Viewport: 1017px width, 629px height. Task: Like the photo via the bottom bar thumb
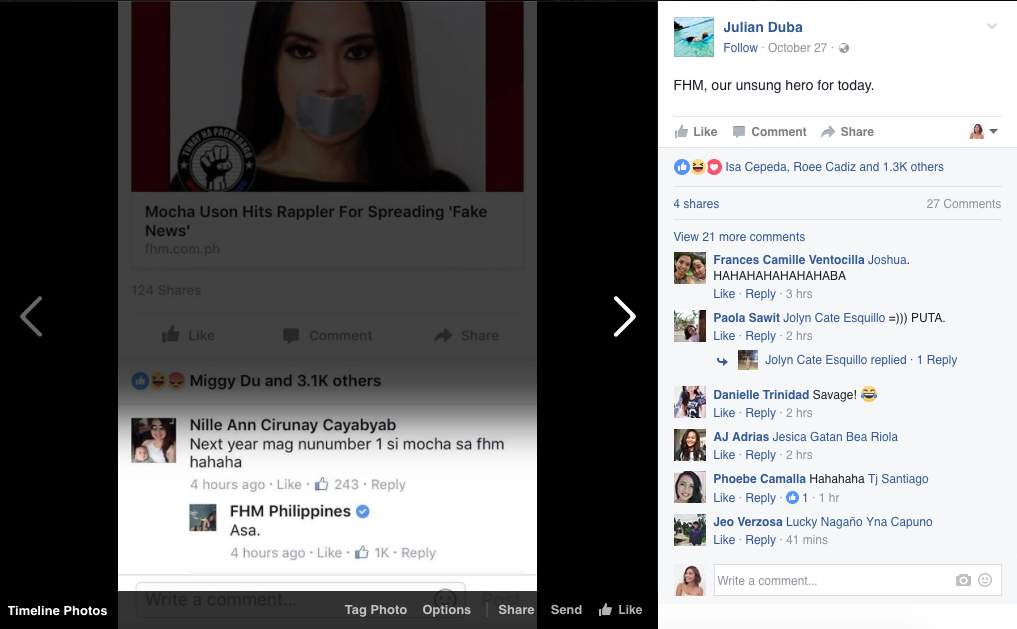620,610
